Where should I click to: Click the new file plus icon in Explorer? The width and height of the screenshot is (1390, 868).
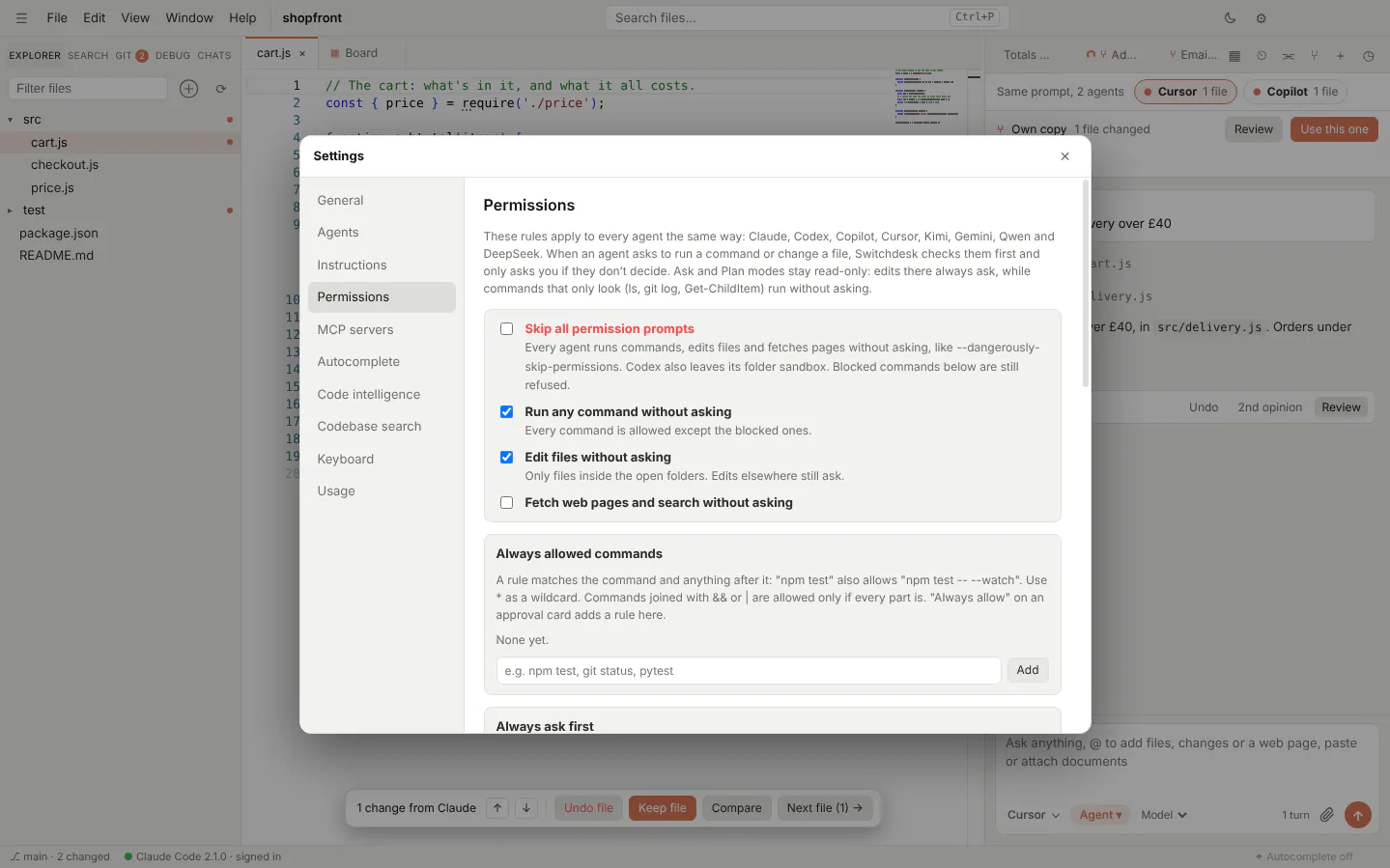tap(188, 89)
